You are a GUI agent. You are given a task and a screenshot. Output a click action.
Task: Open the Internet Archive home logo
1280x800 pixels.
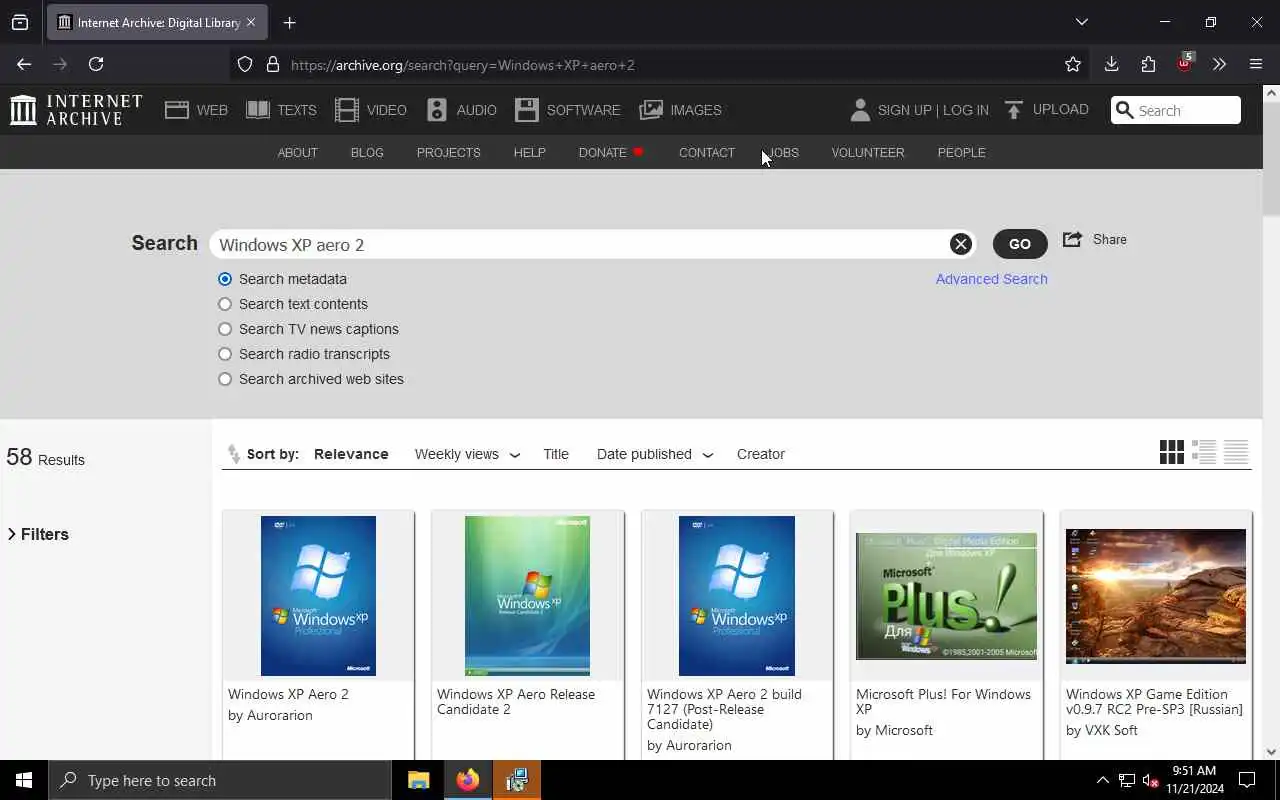76,110
